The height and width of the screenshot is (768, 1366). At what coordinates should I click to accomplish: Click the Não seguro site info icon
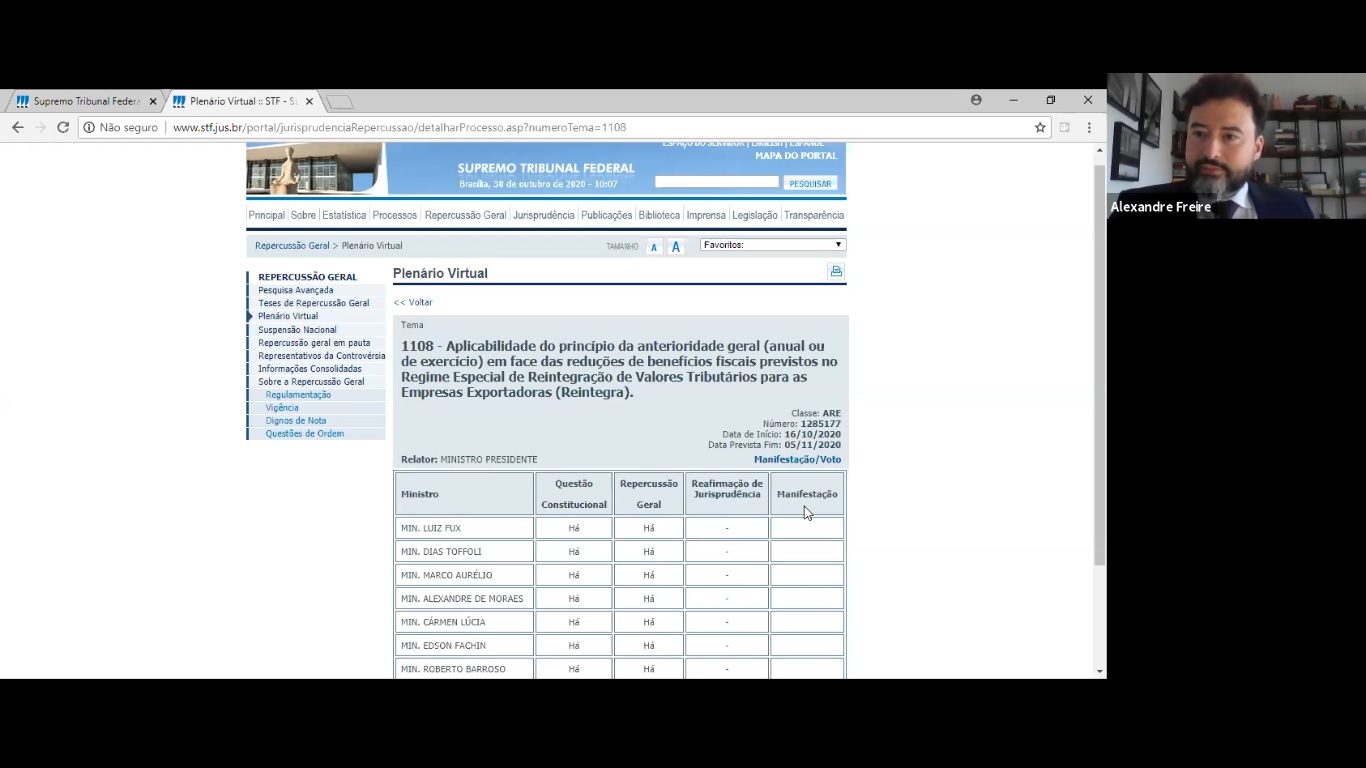pyautogui.click(x=89, y=128)
